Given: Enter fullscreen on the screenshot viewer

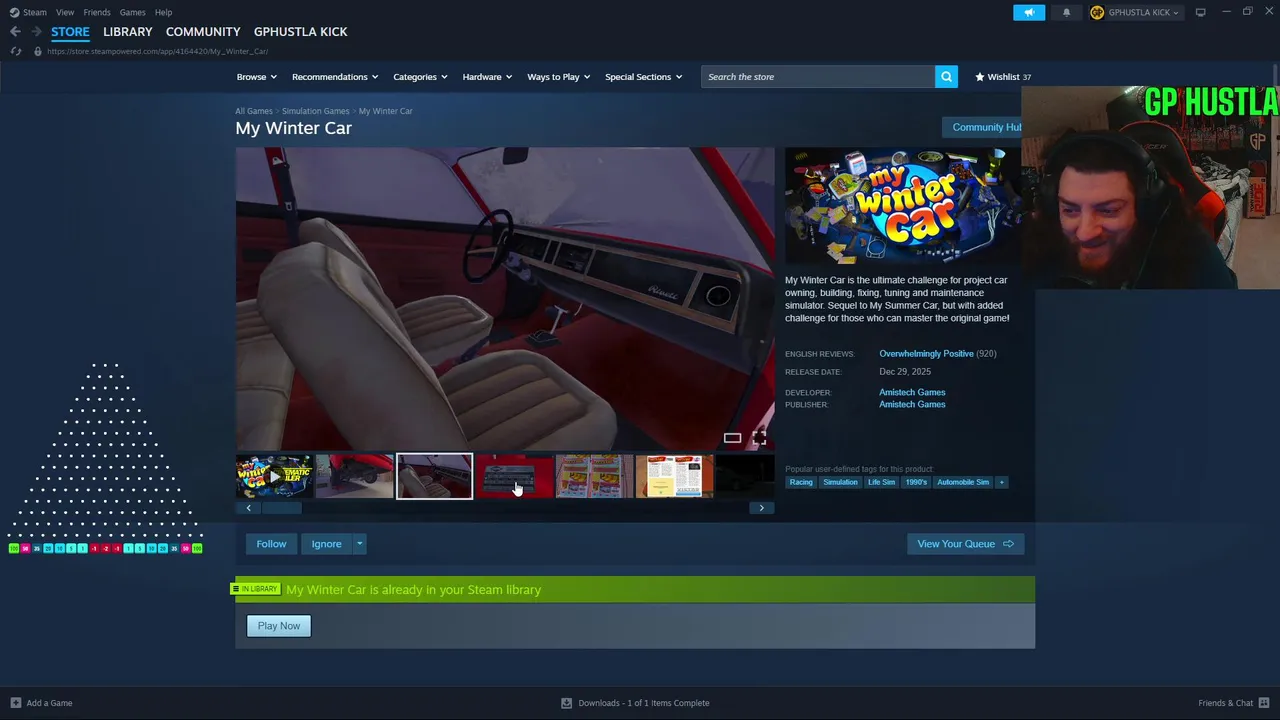Looking at the screenshot, I should click(759, 438).
